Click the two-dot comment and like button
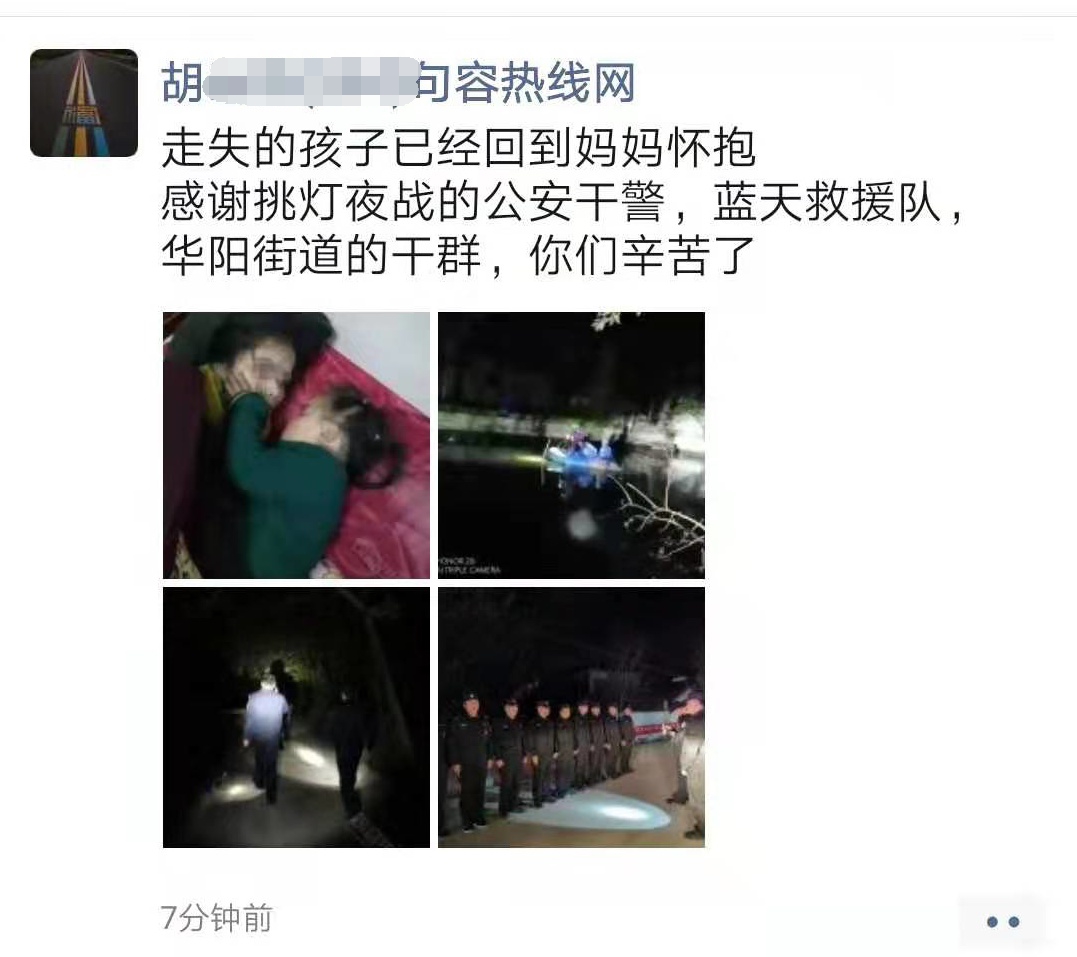This screenshot has width=1077, height=957. 1002,921
